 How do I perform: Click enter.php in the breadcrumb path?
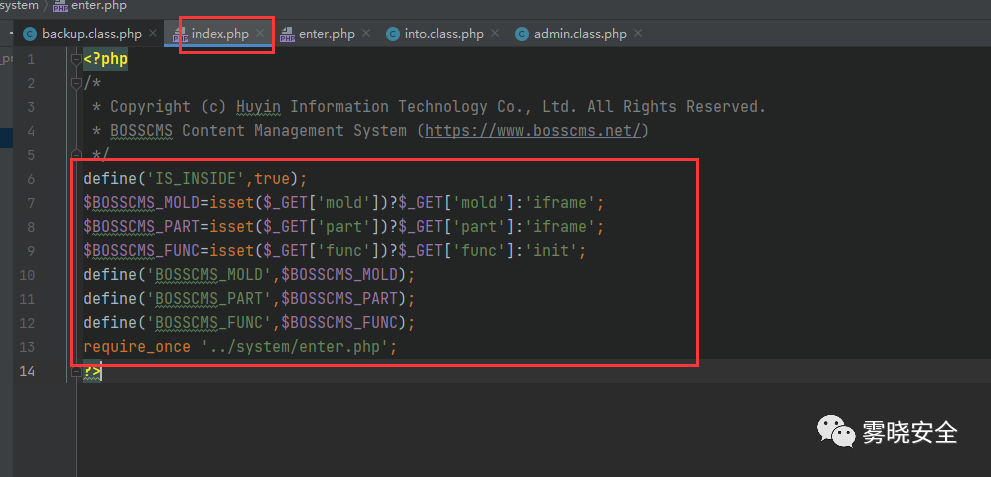point(99,6)
